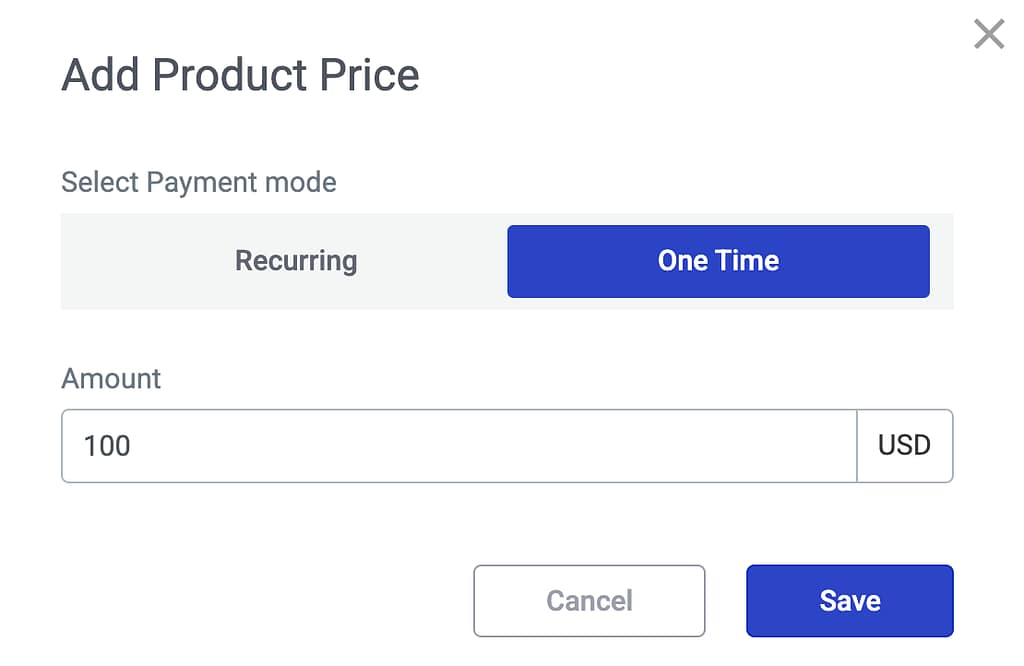
Task: Open the USD currency selector
Action: (904, 446)
